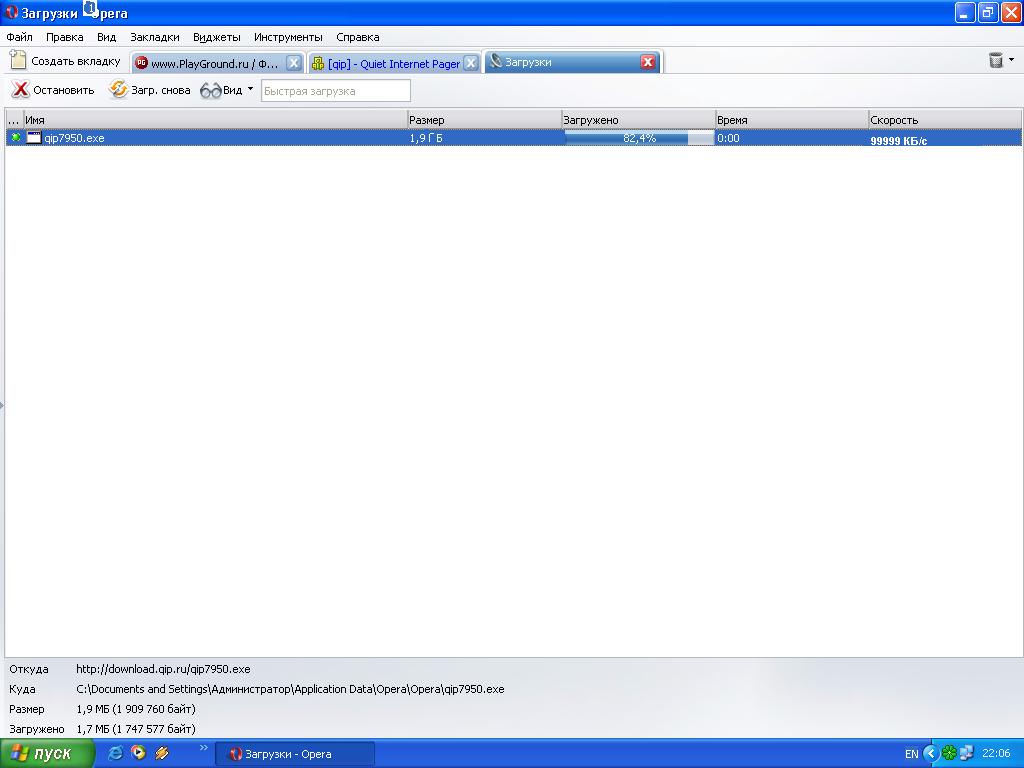
Task: Open the Виджеты menu
Action: coord(217,37)
